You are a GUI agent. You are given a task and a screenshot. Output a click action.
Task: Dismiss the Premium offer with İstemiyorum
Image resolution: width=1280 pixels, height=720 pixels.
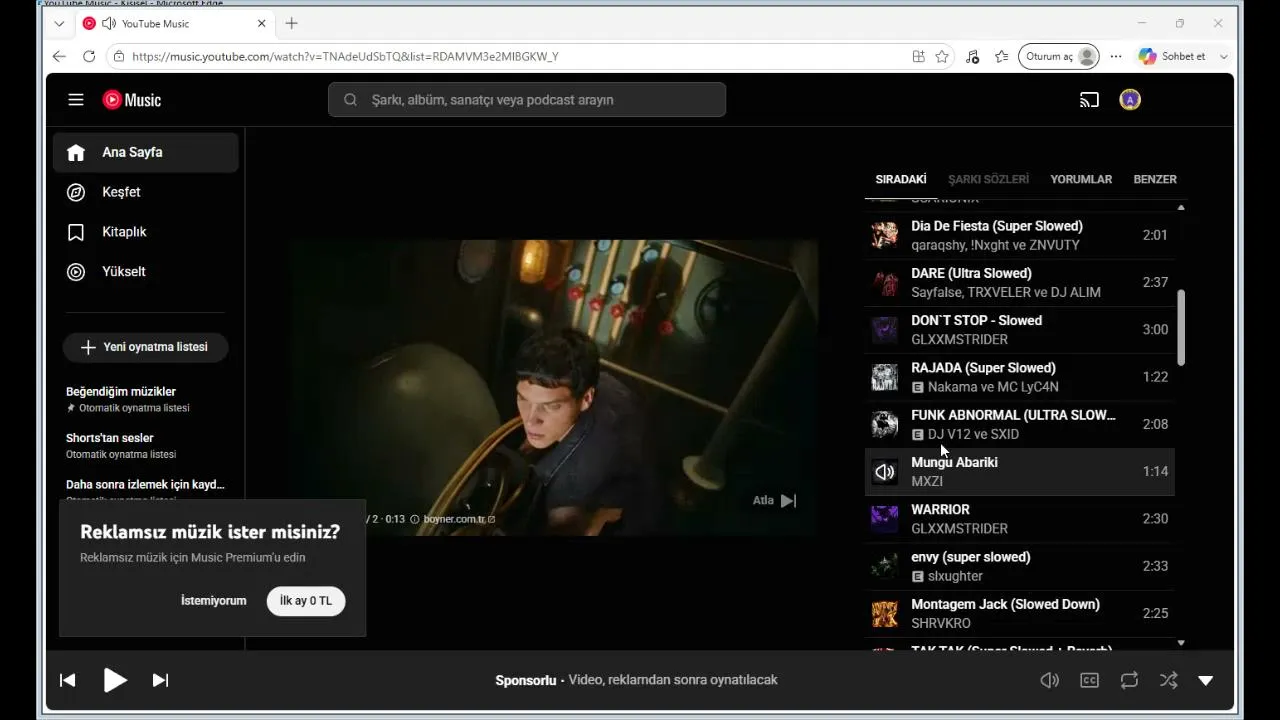click(x=213, y=601)
